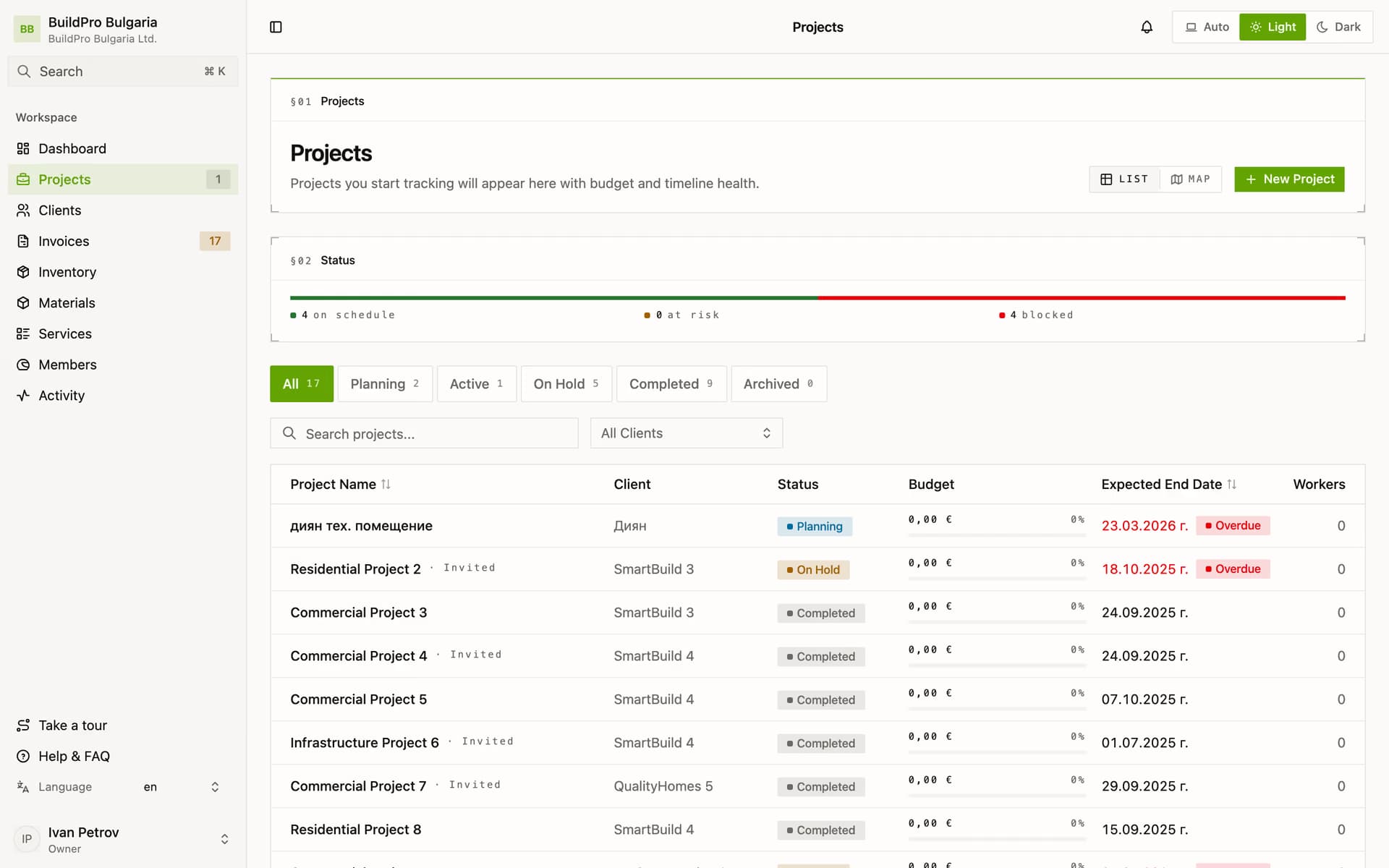Screen dimensions: 1389x868
Task: Select the Archived tab
Action: point(779,383)
